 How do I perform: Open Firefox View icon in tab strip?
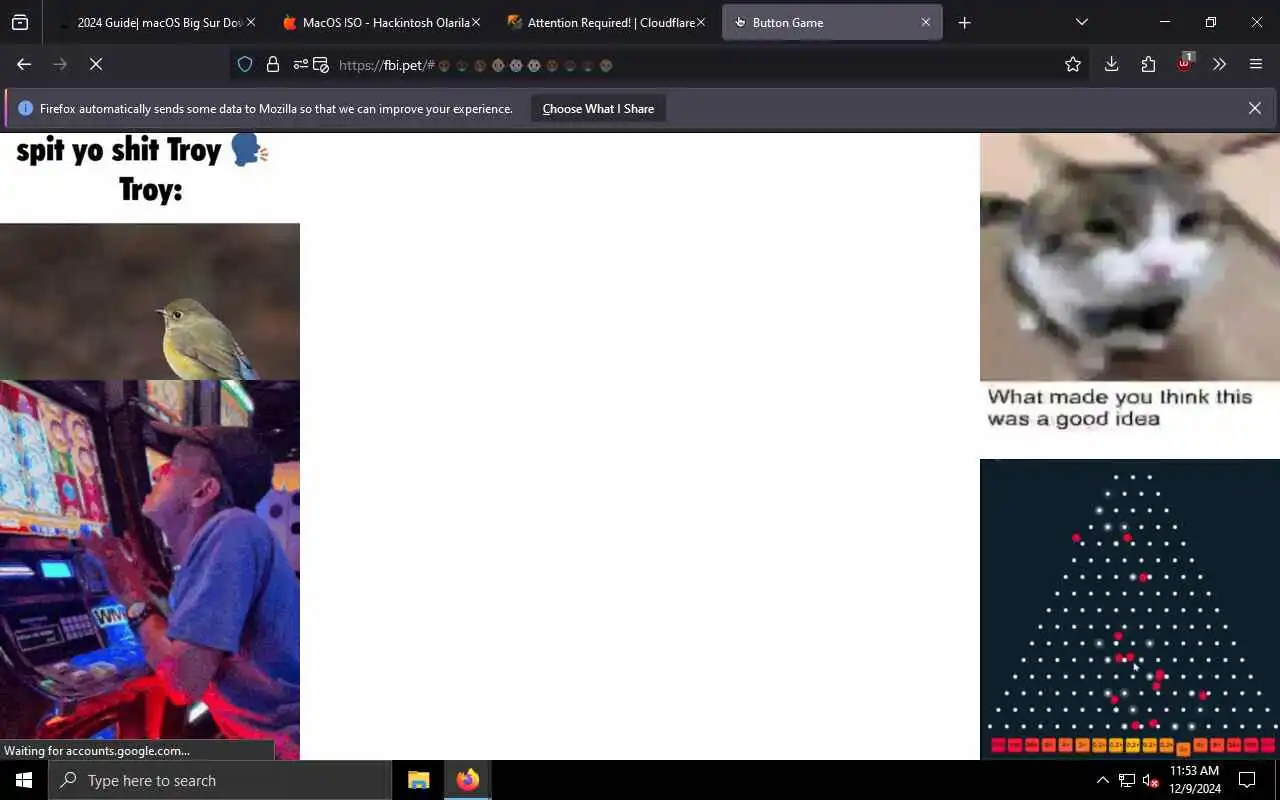click(x=20, y=22)
